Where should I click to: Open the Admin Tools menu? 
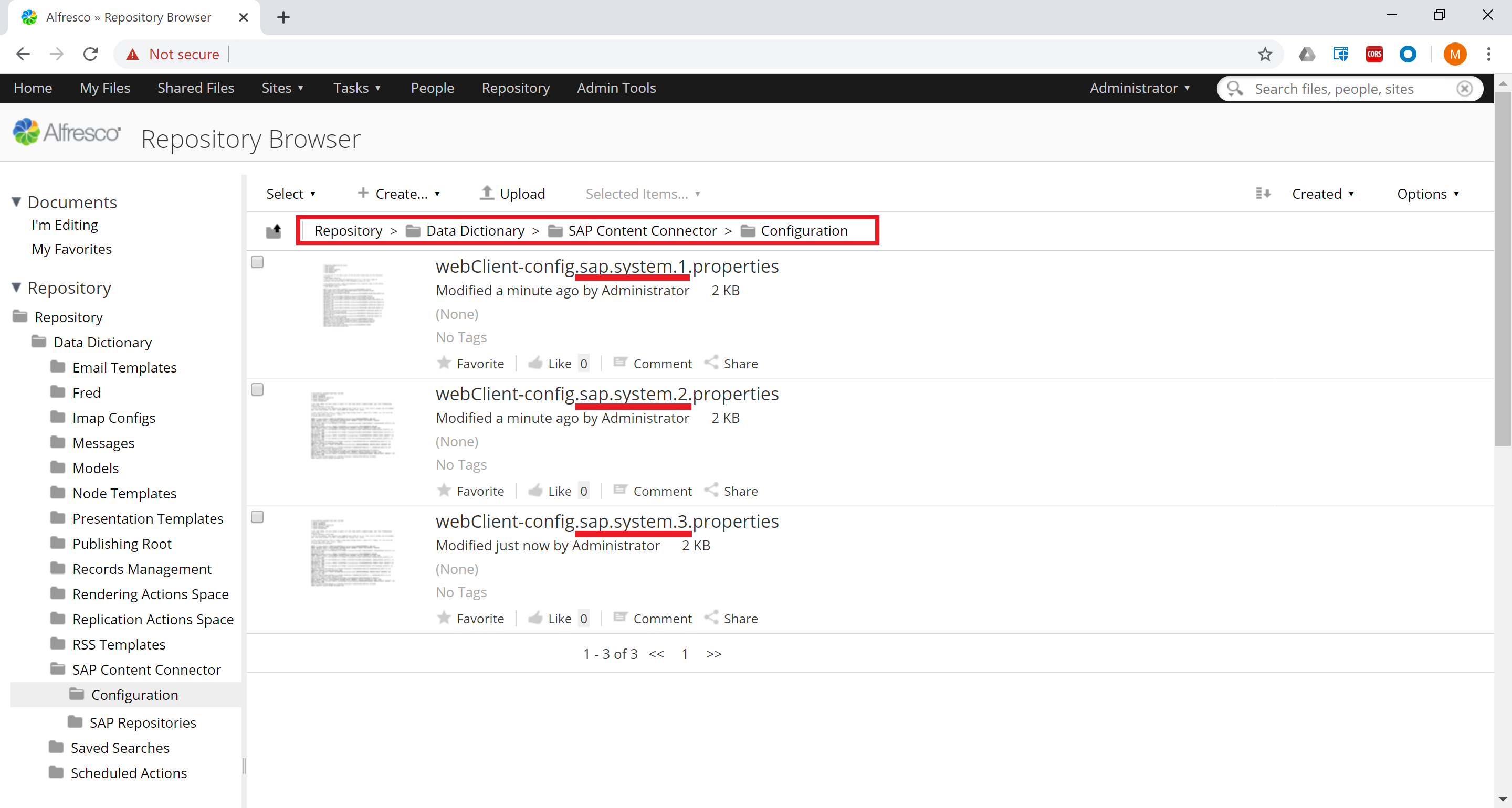pos(616,88)
